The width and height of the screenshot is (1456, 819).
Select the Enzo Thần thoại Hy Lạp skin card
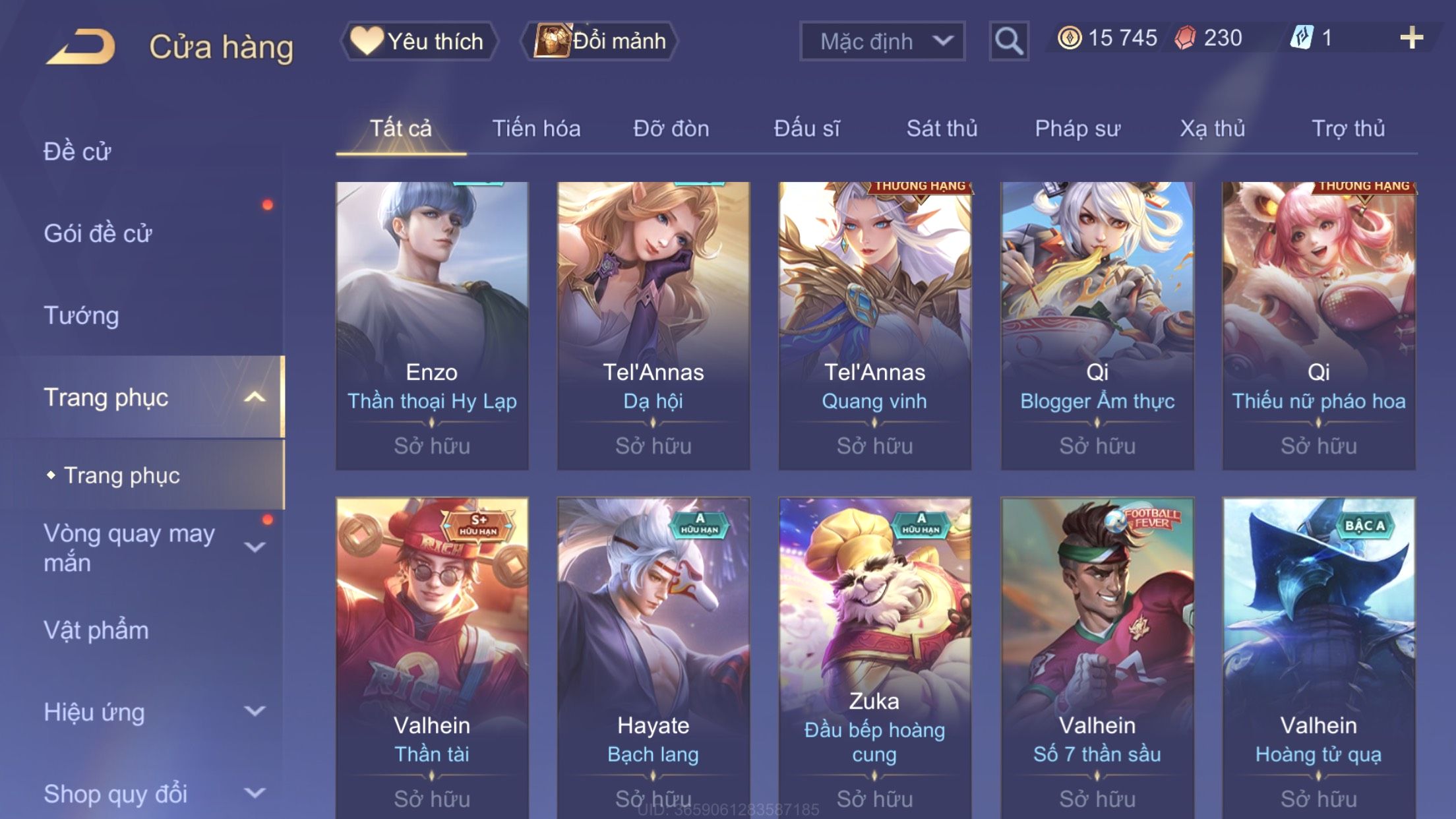(x=432, y=326)
